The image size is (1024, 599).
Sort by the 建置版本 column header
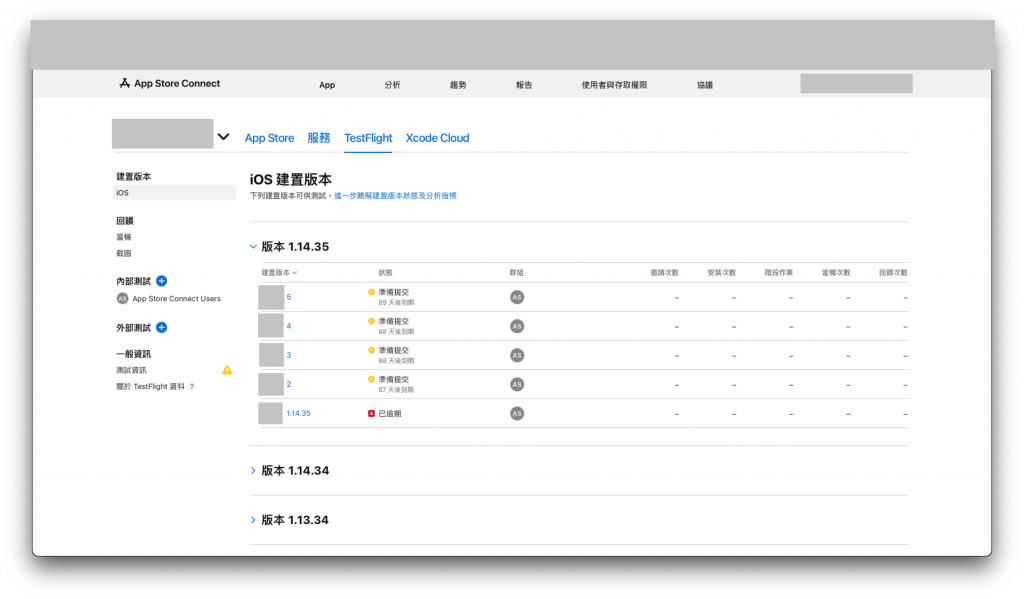(280, 272)
